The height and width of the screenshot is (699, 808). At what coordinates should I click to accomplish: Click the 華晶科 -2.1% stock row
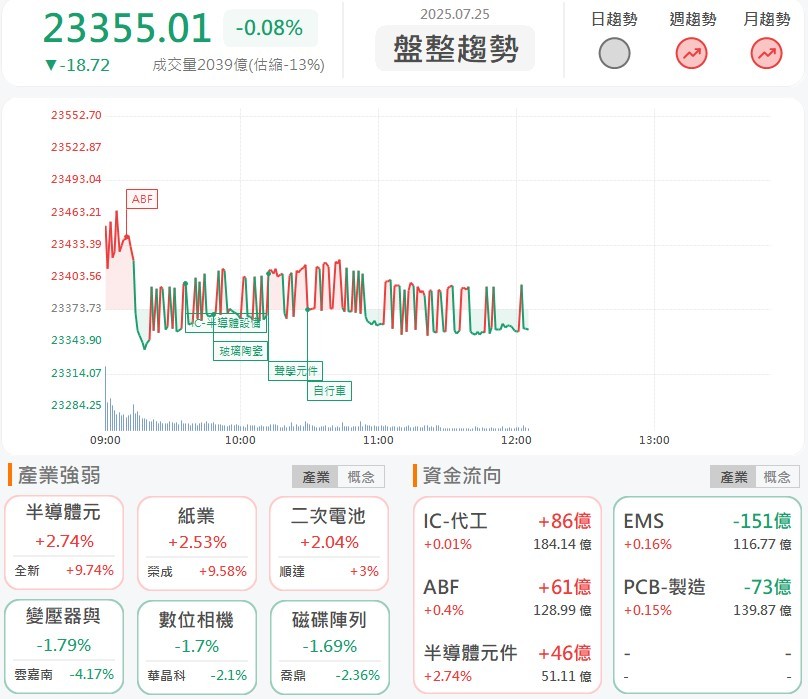(x=197, y=675)
